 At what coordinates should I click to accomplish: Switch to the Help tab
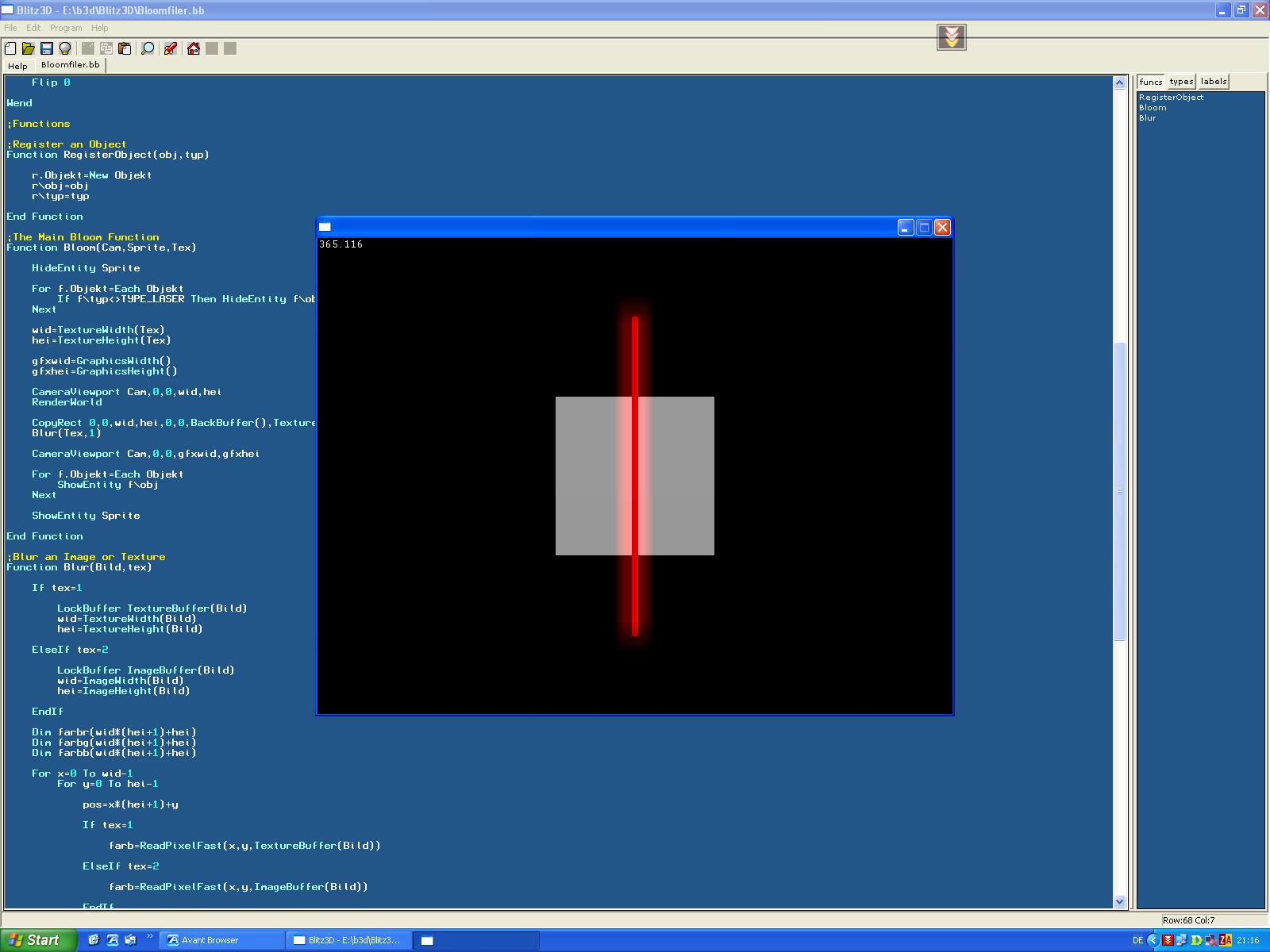point(17,66)
